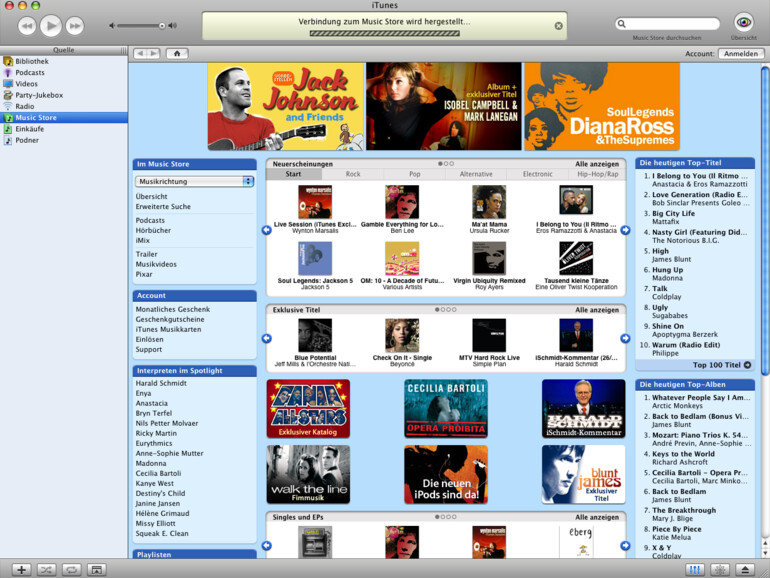Viewport: 770px width, 578px height.
Task: Toggle shuffle playback
Action: point(46,570)
